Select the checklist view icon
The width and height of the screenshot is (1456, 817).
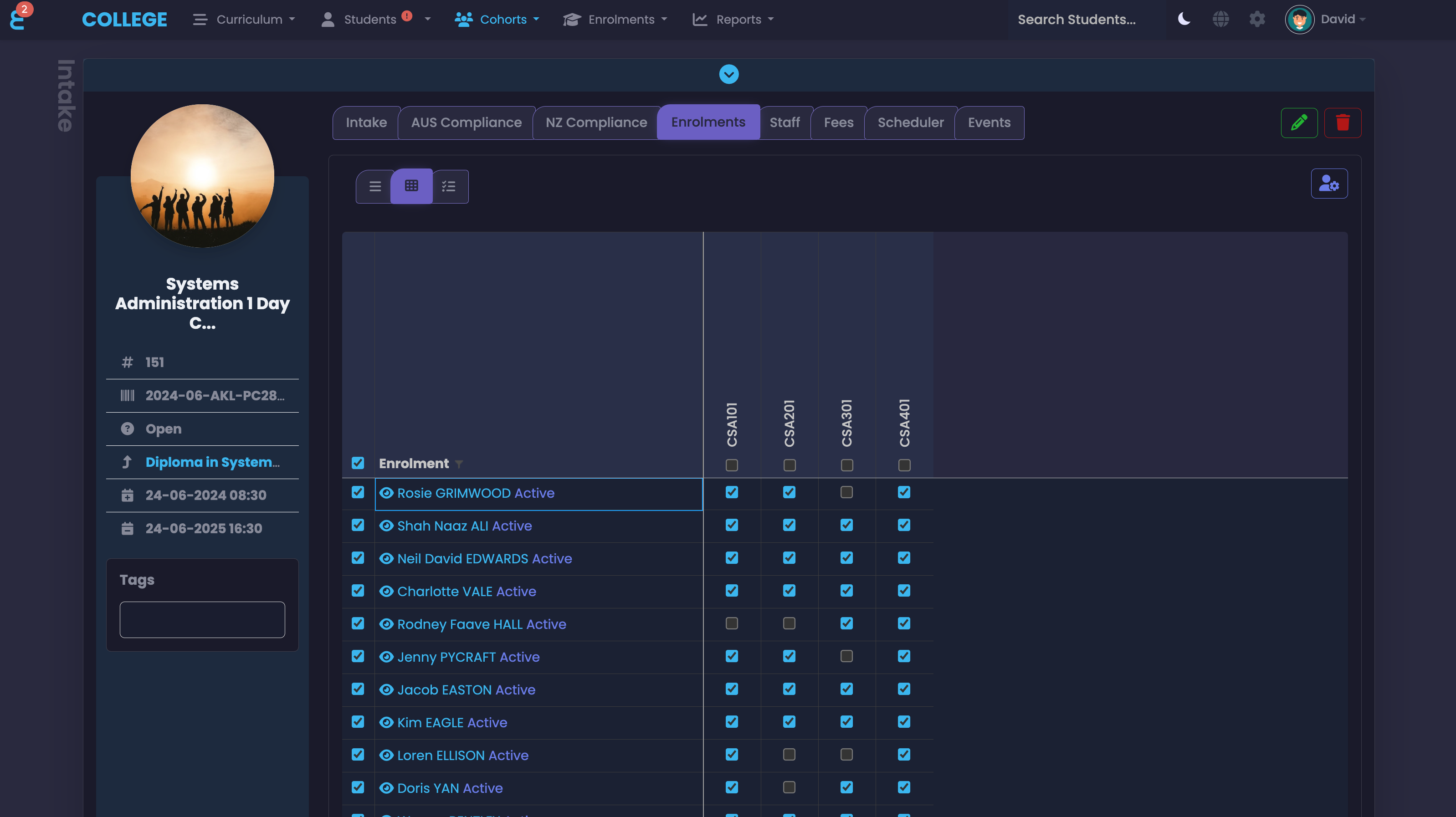click(x=449, y=186)
